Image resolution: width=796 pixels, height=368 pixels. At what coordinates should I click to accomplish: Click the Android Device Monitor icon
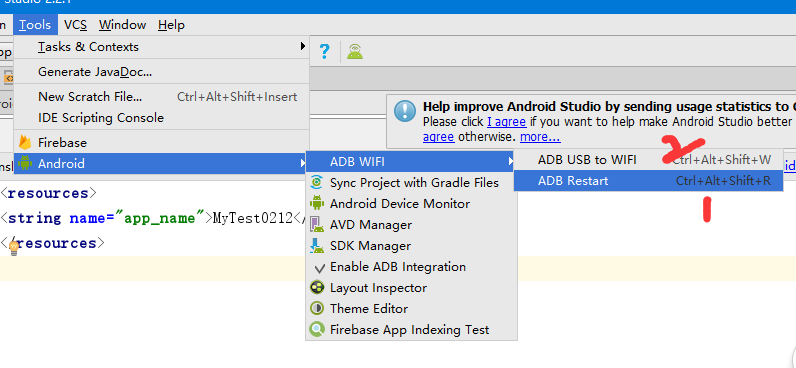[317, 203]
